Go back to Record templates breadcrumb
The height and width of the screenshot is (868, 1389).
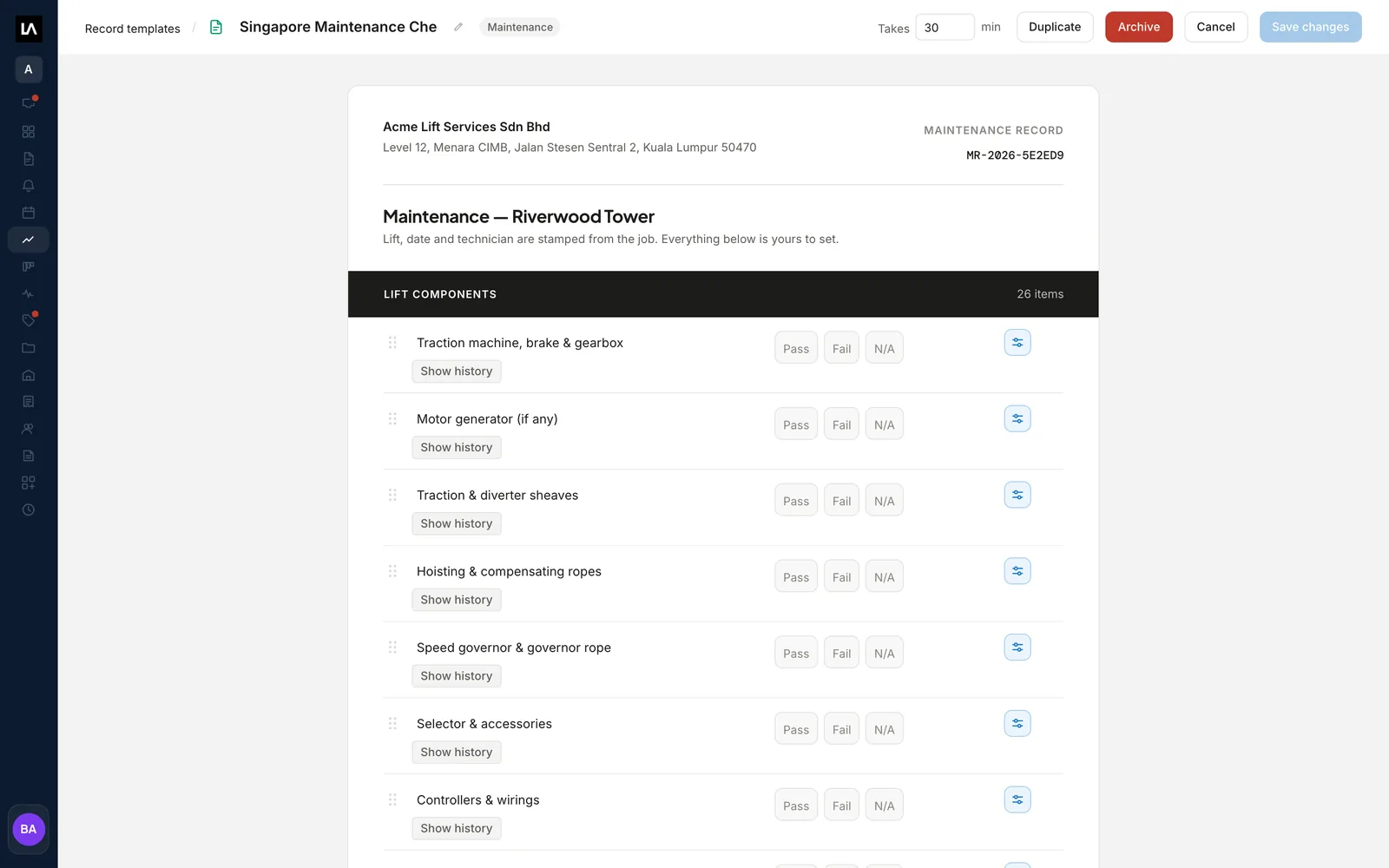pos(133,29)
